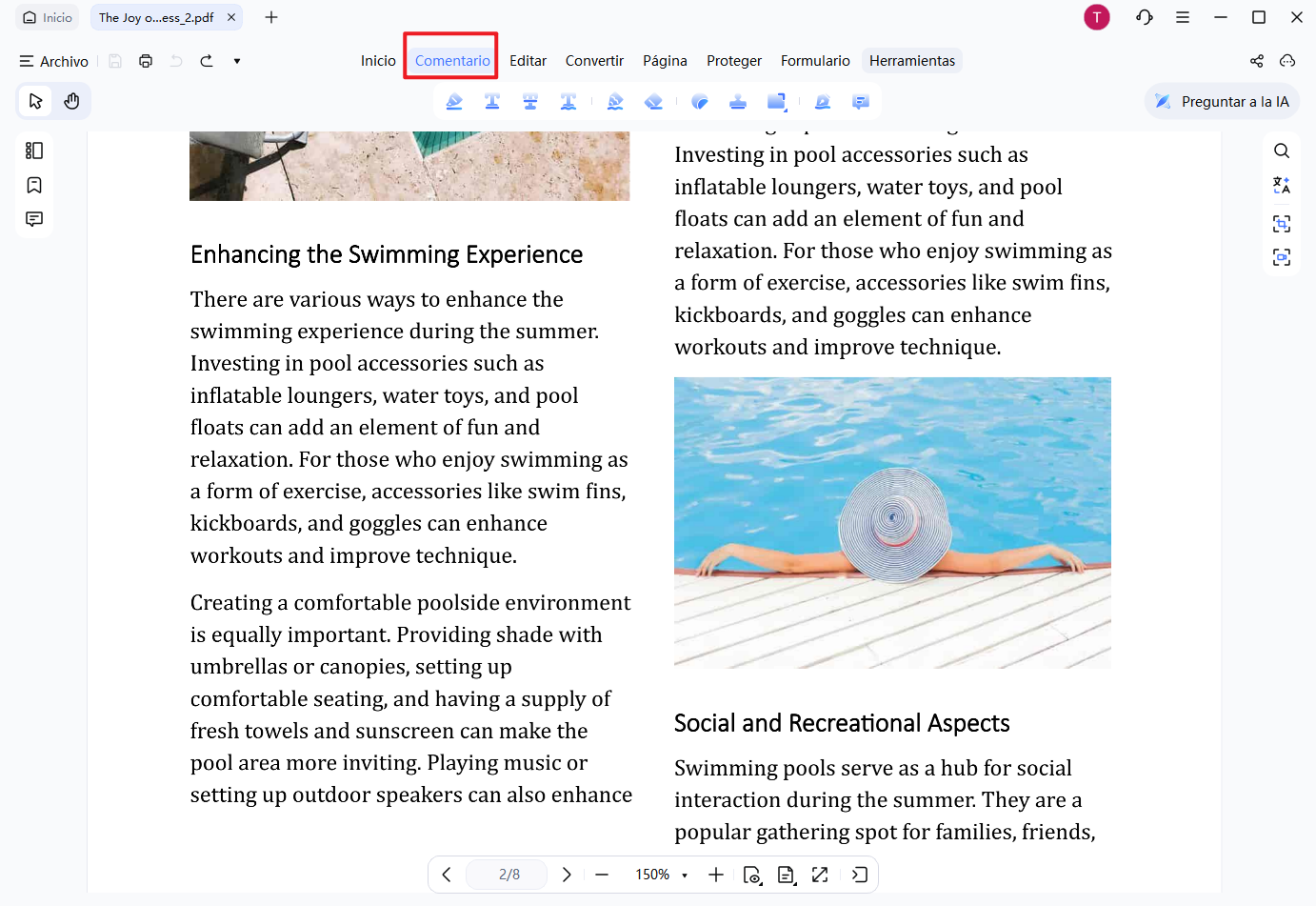Open the search magnifier on right
The image size is (1316, 906).
tap(1282, 151)
